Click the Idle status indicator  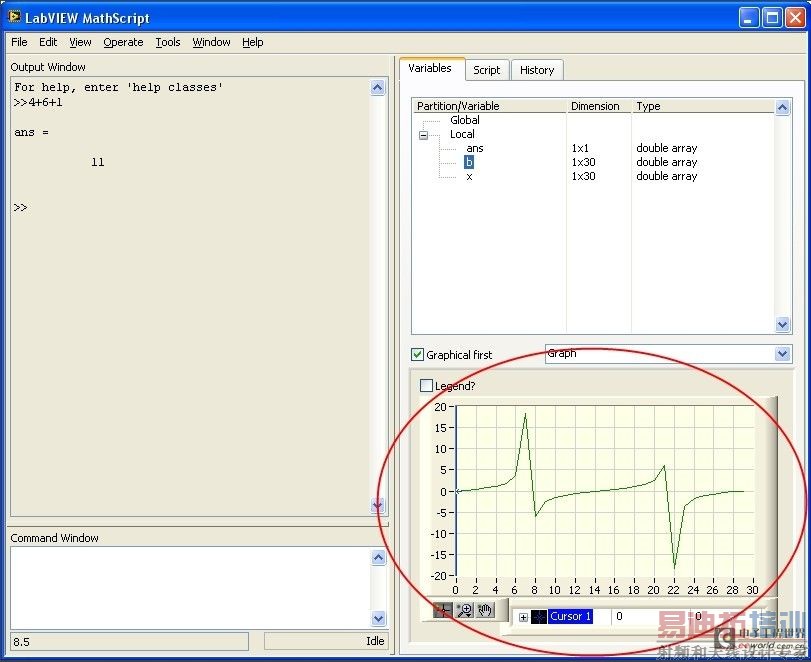point(325,641)
